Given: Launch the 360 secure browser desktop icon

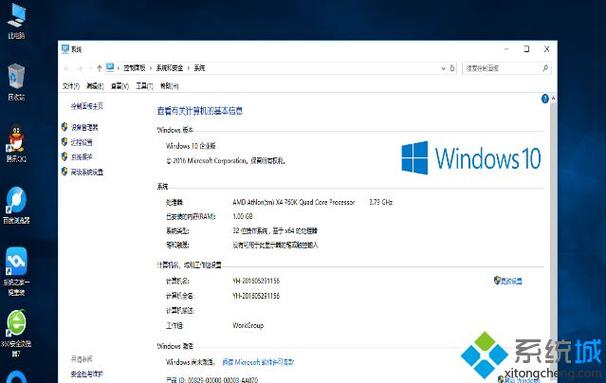Looking at the screenshot, I should pos(16,333).
